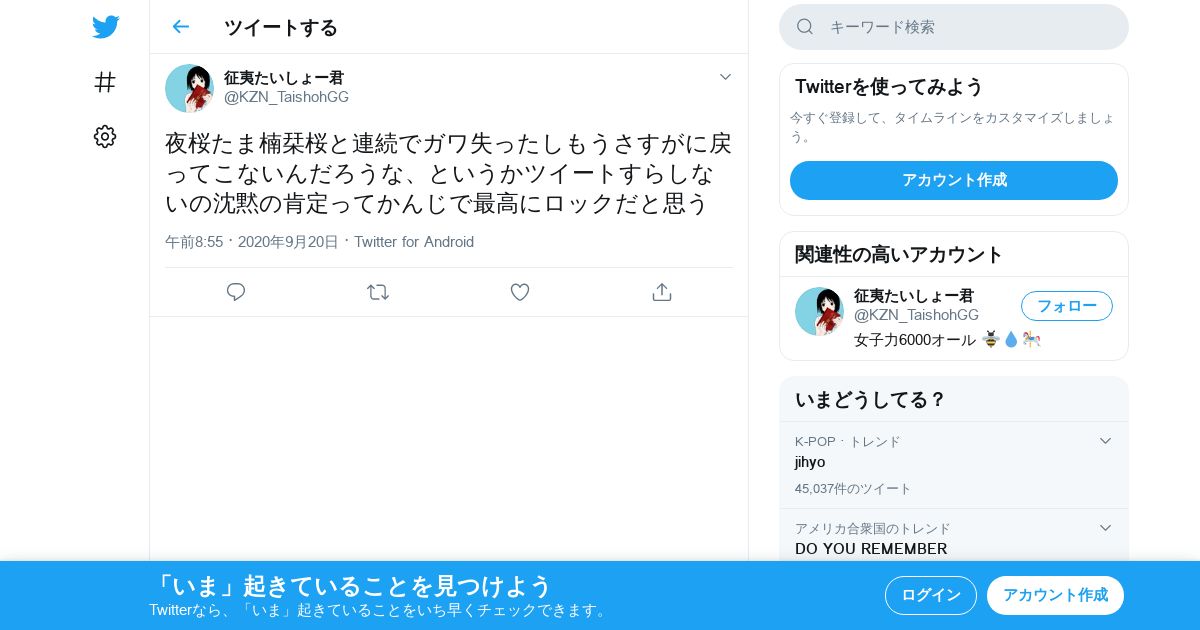Open the tweet author's avatar thumbnail
This screenshot has width=1200, height=630.
(189, 88)
